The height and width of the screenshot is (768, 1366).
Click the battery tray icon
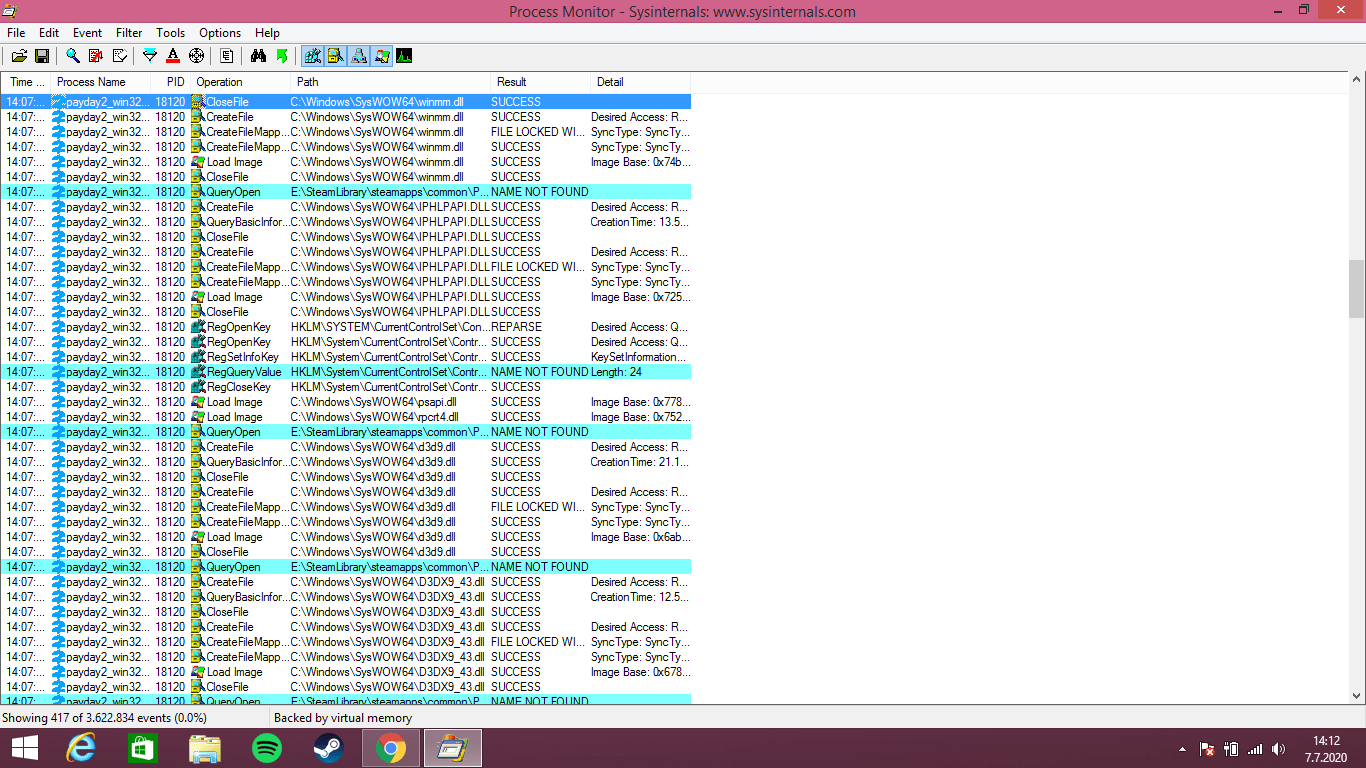tap(1231, 749)
